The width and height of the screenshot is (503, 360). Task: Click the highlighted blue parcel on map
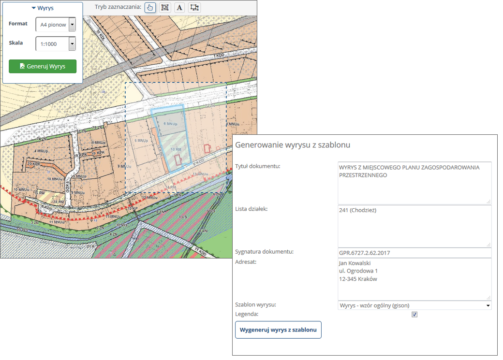(171, 138)
